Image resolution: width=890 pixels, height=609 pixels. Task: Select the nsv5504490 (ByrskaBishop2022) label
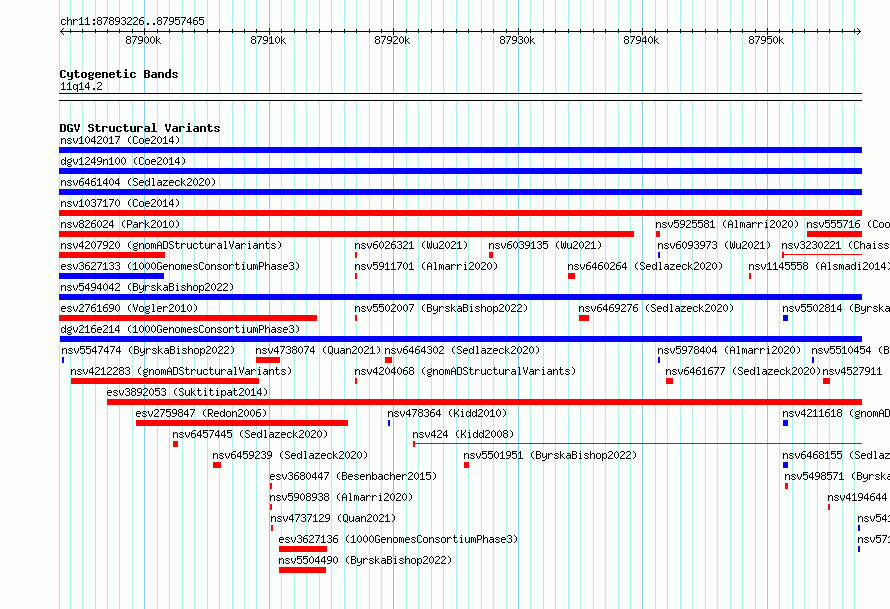tap(366, 560)
